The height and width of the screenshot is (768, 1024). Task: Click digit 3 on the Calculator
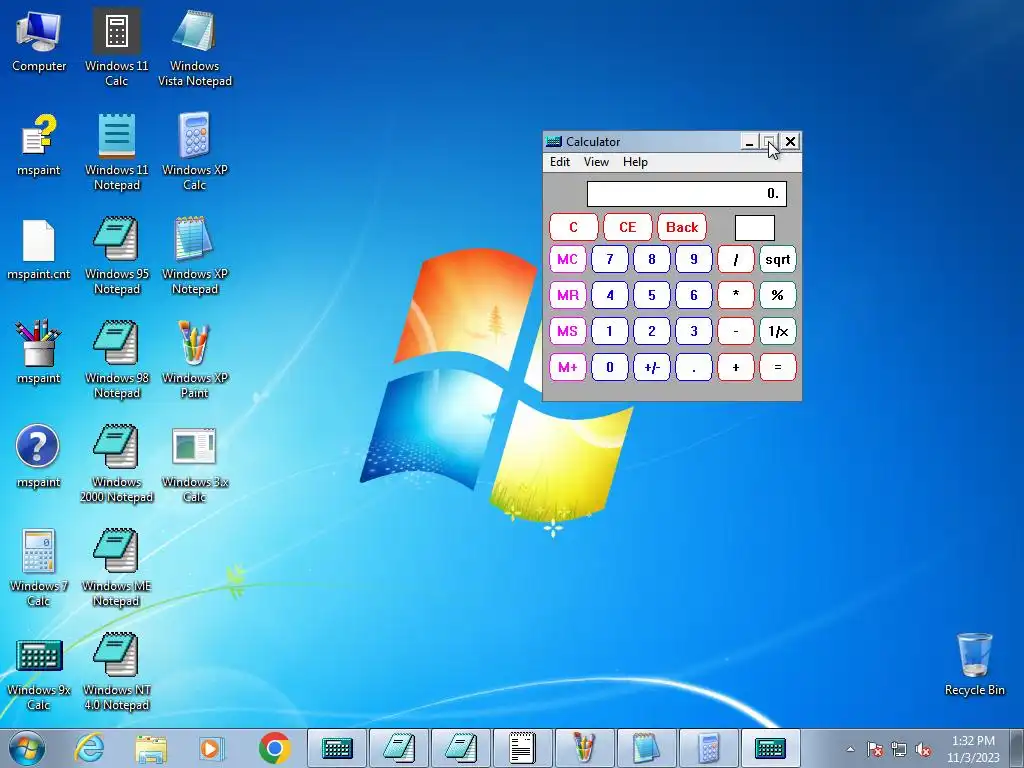pos(694,331)
